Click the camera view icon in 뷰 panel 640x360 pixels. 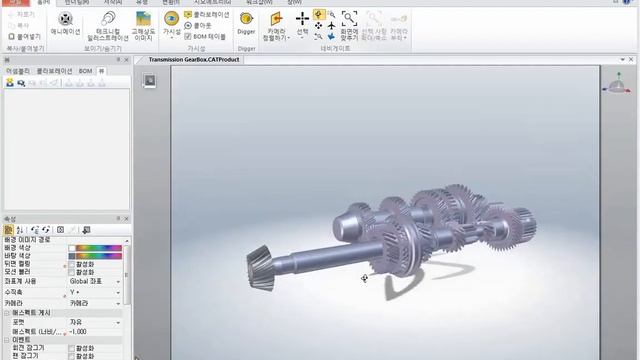(21, 83)
